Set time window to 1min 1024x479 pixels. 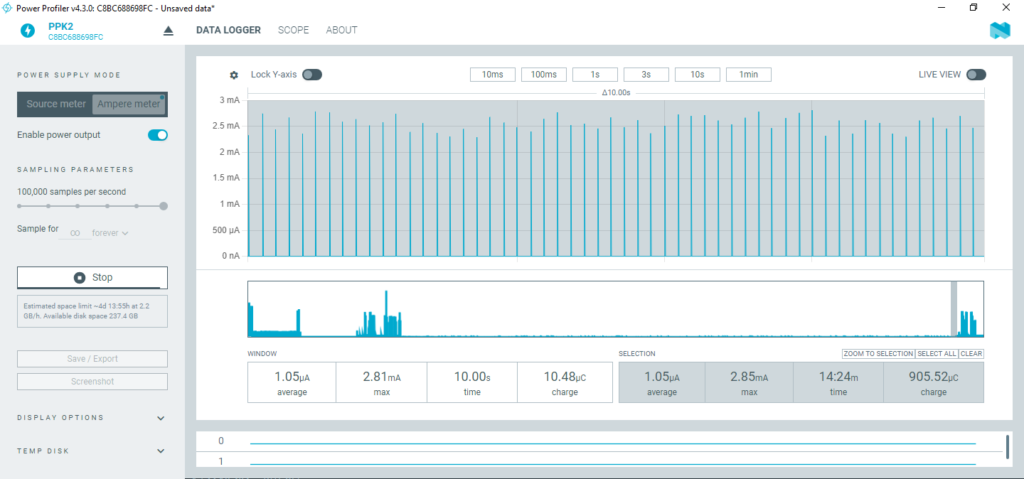(748, 74)
